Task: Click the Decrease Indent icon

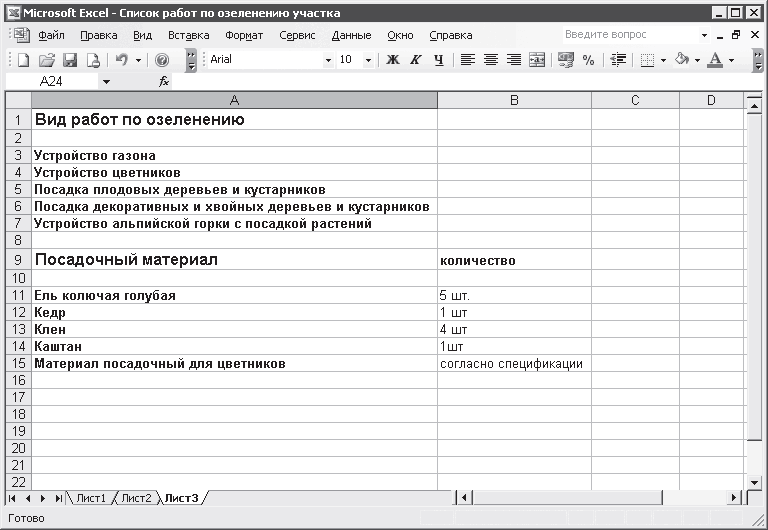Action: 618,60
